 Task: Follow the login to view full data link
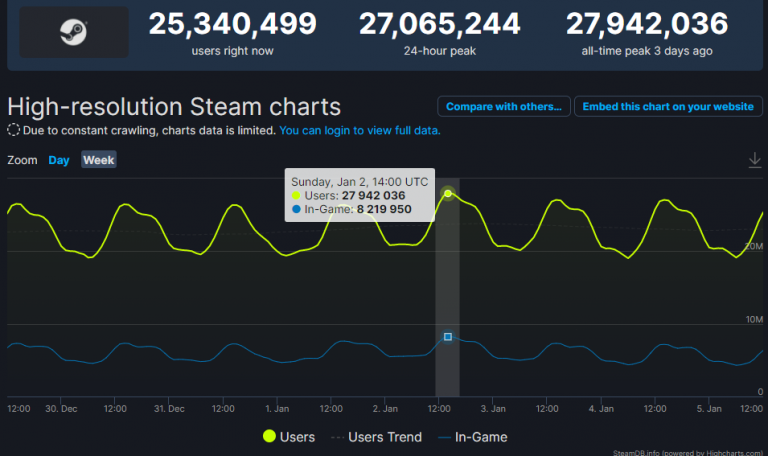coord(359,130)
